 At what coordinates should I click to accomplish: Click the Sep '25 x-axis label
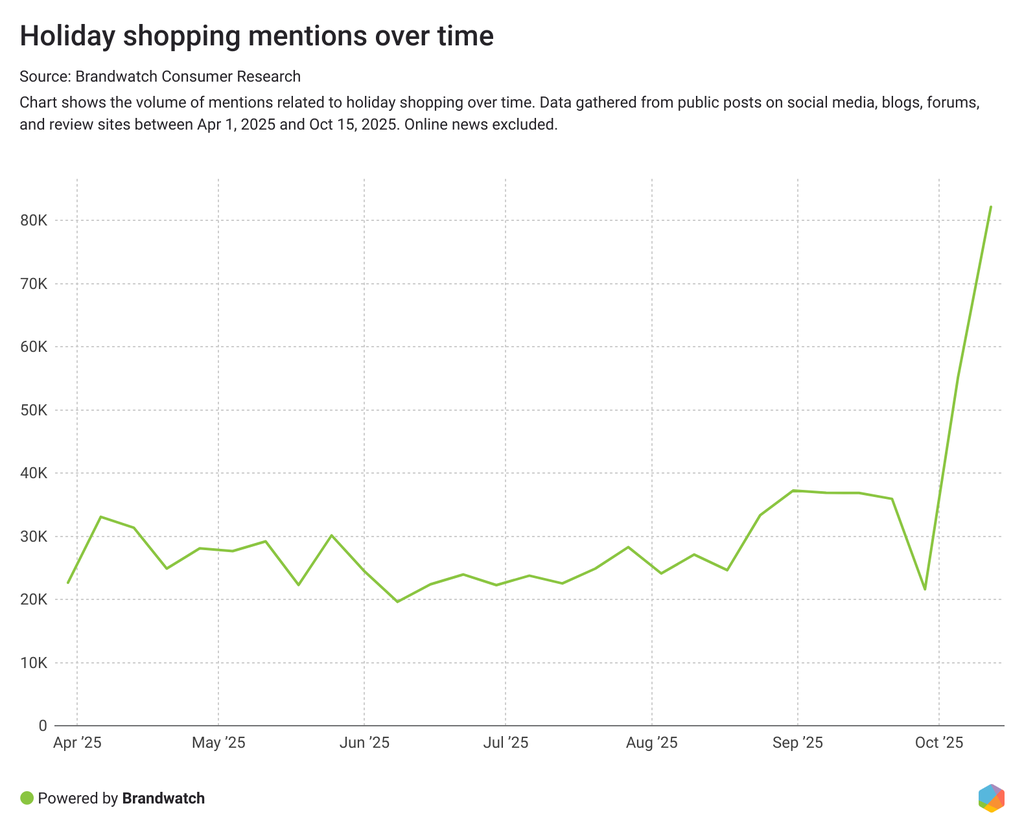(798, 743)
